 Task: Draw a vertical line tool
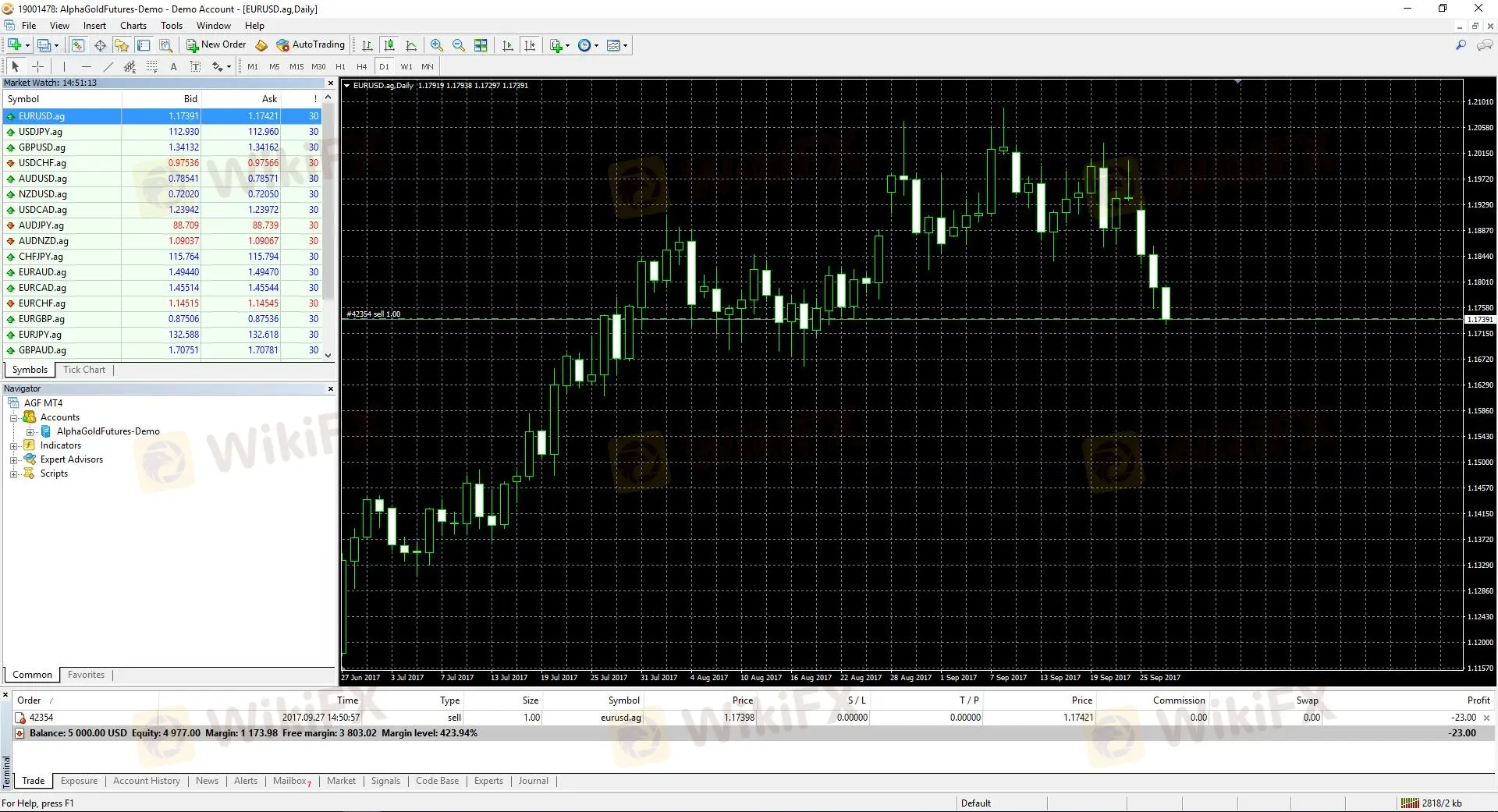(64, 66)
